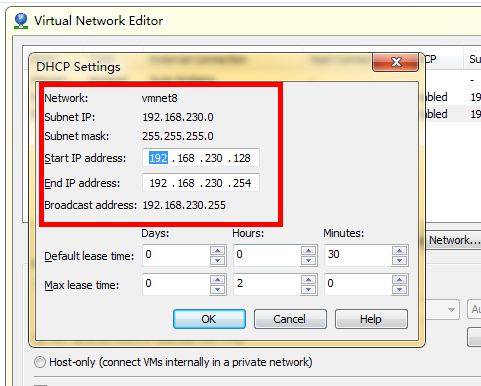The width and height of the screenshot is (481, 386).
Task: Click the End IP address last octet 254
Action: click(x=242, y=183)
